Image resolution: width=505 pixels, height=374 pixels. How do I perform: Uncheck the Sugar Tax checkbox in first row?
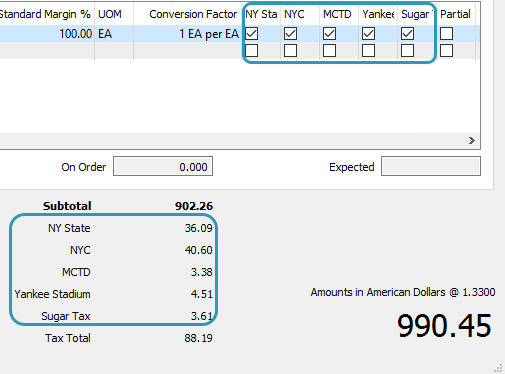point(408,34)
